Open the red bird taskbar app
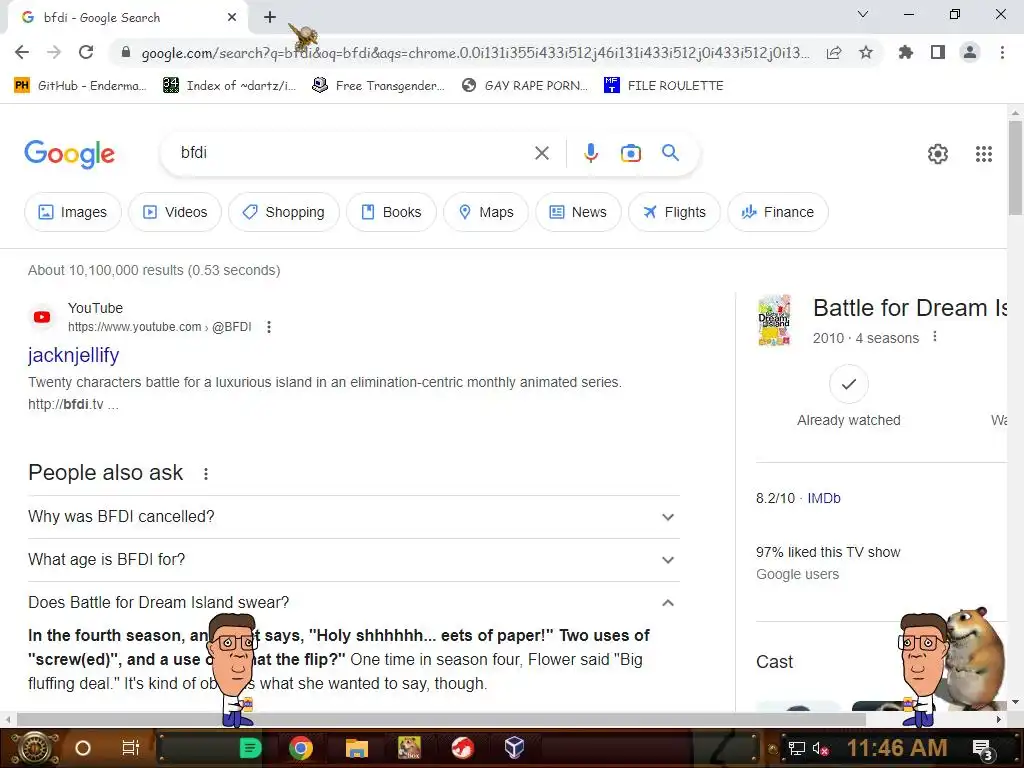1024x768 pixels. click(x=462, y=748)
